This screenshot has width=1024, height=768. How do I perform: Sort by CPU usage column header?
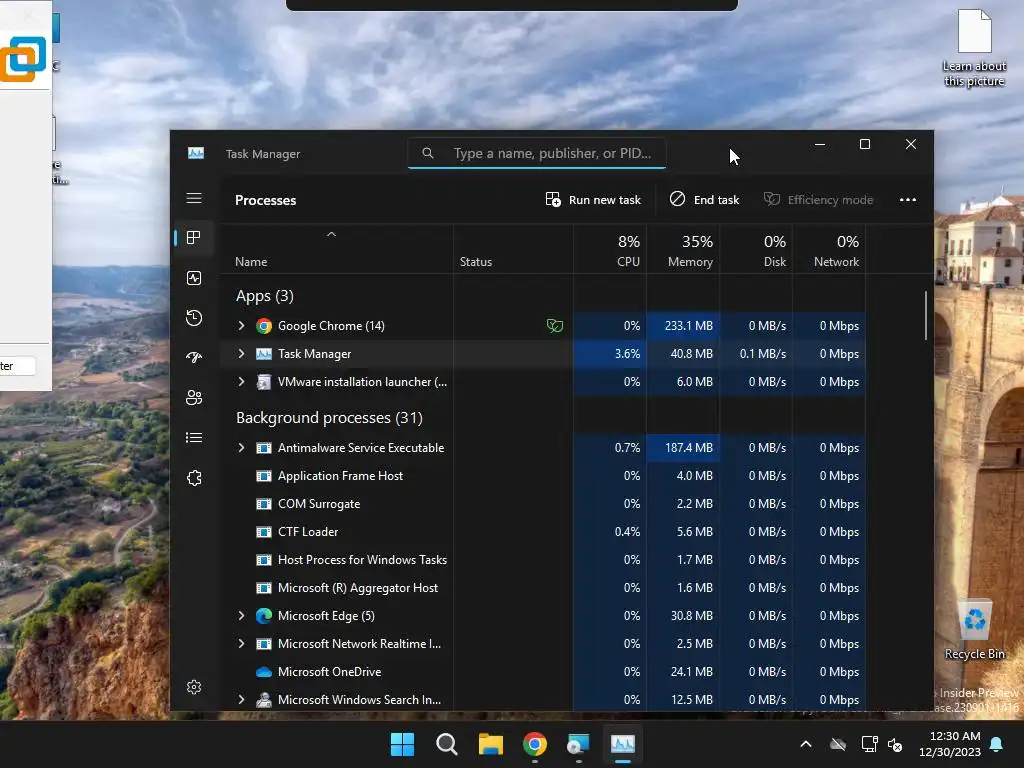tap(610, 249)
